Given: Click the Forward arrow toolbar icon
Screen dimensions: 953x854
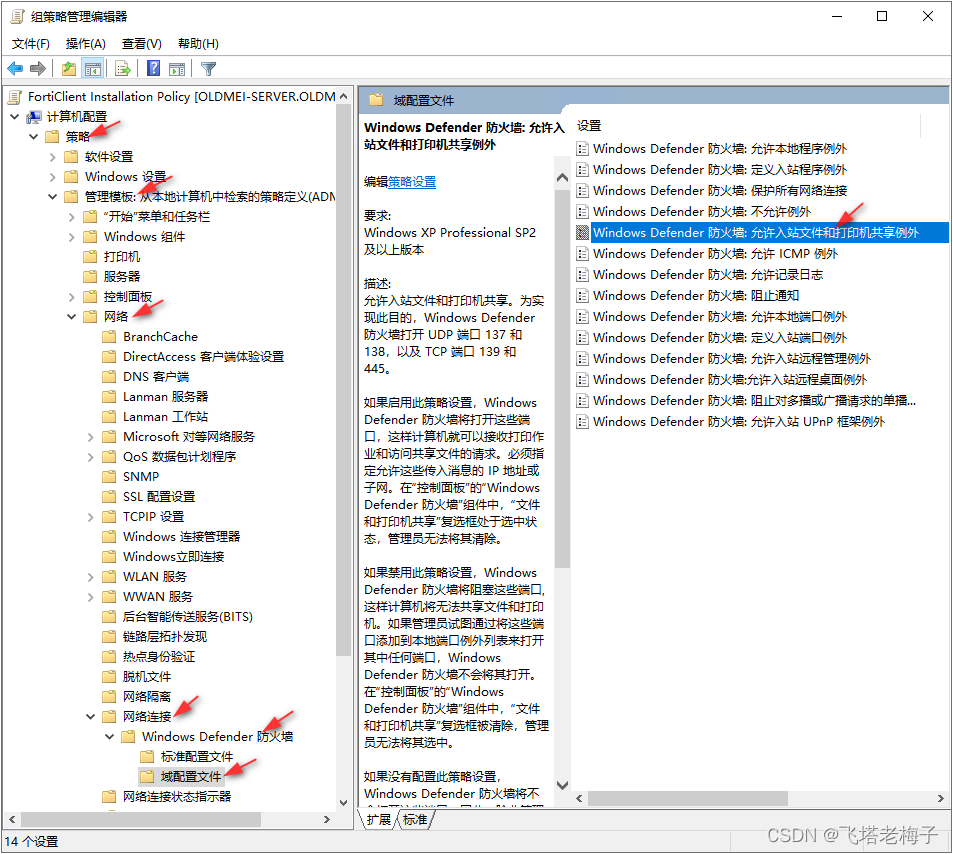Looking at the screenshot, I should [38, 69].
